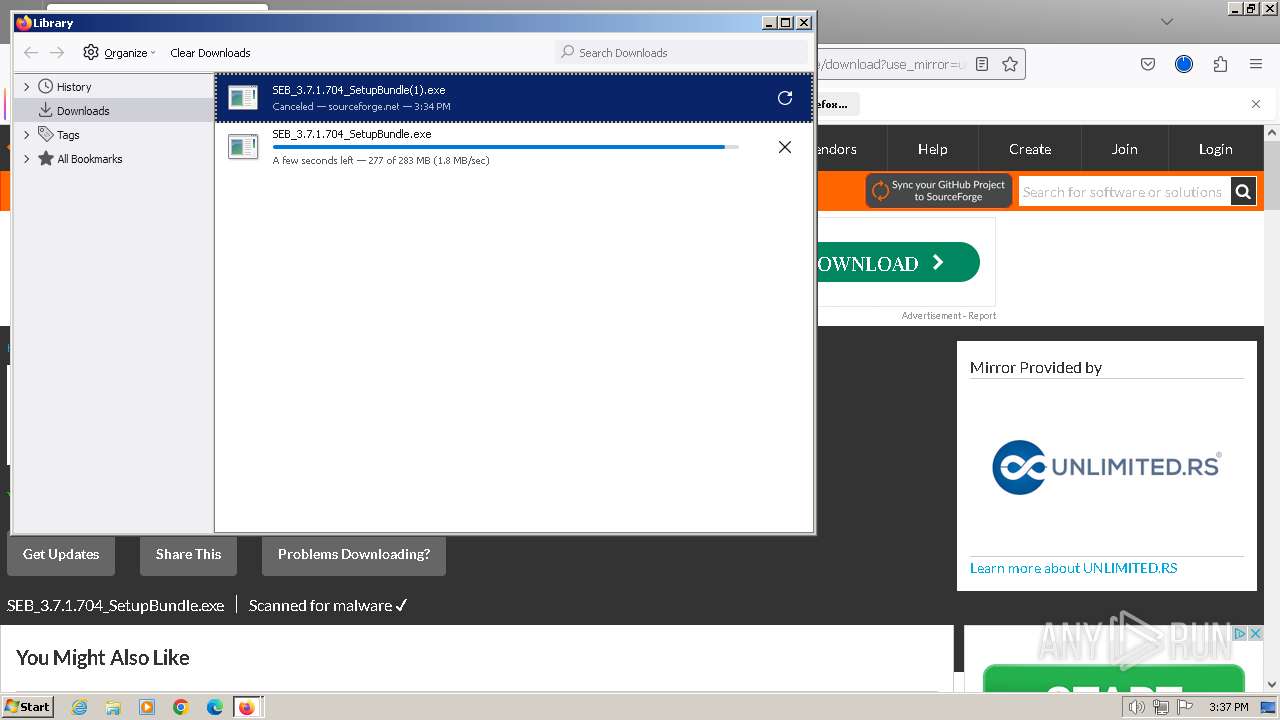Click the SEB SetupBundle(1).exe file icon
The image size is (1280, 720).
[243, 97]
